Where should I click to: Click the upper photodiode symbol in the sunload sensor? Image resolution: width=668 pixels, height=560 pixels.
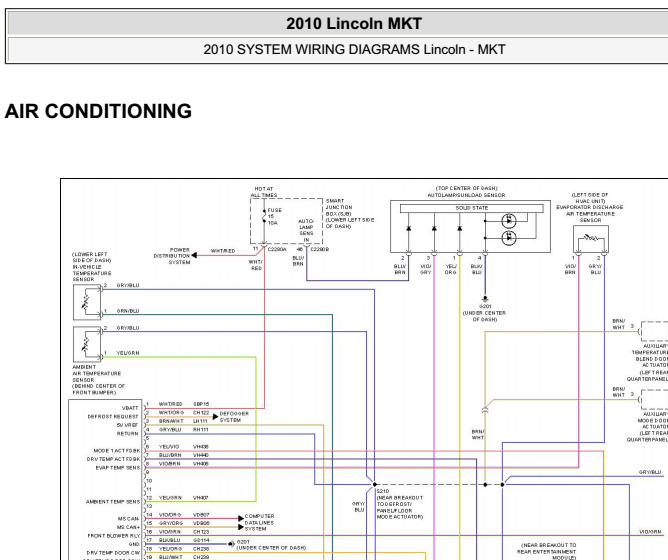pyautogui.click(x=509, y=221)
